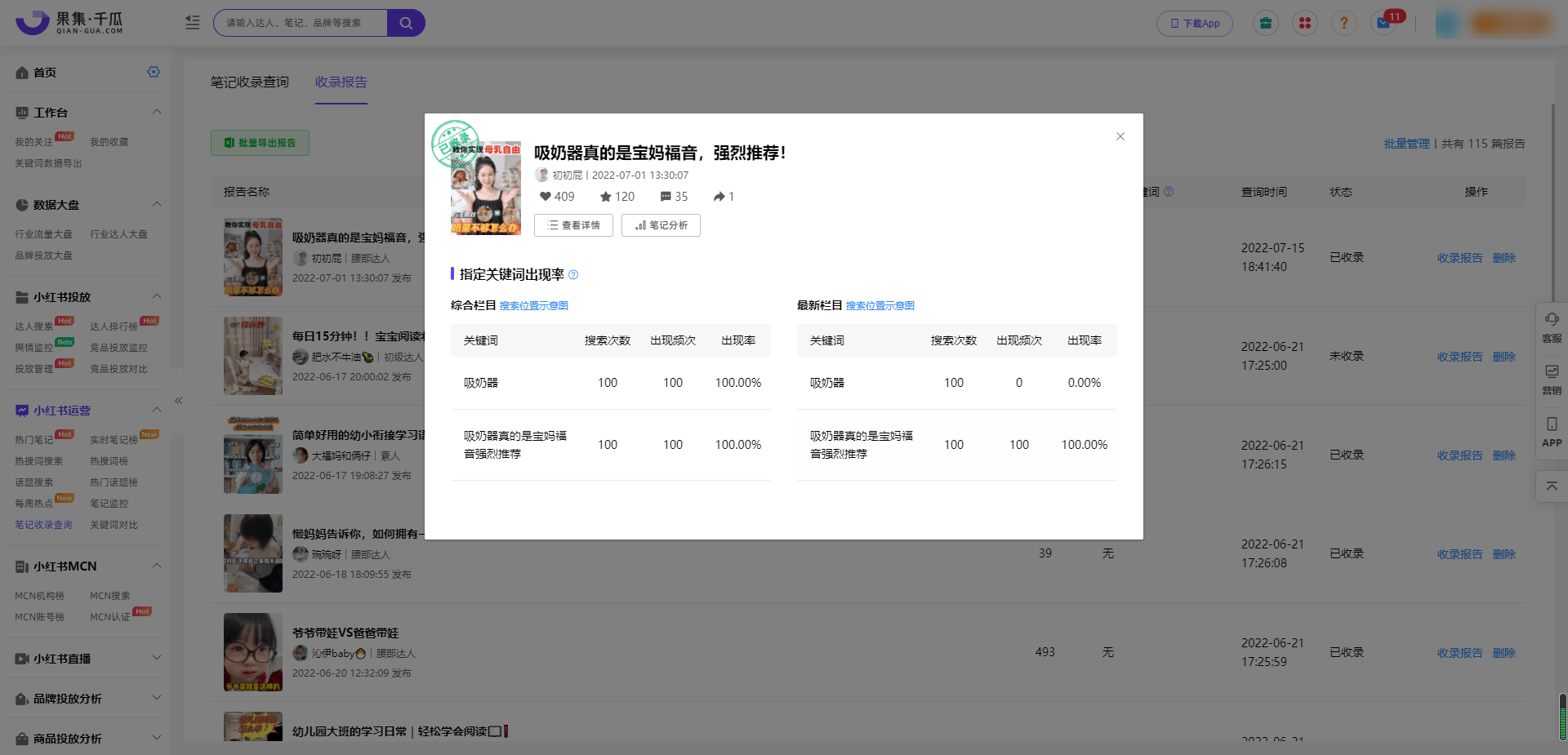The width and height of the screenshot is (1568, 755).
Task: Click the back-to-top arrow icon
Action: pyautogui.click(x=1552, y=486)
